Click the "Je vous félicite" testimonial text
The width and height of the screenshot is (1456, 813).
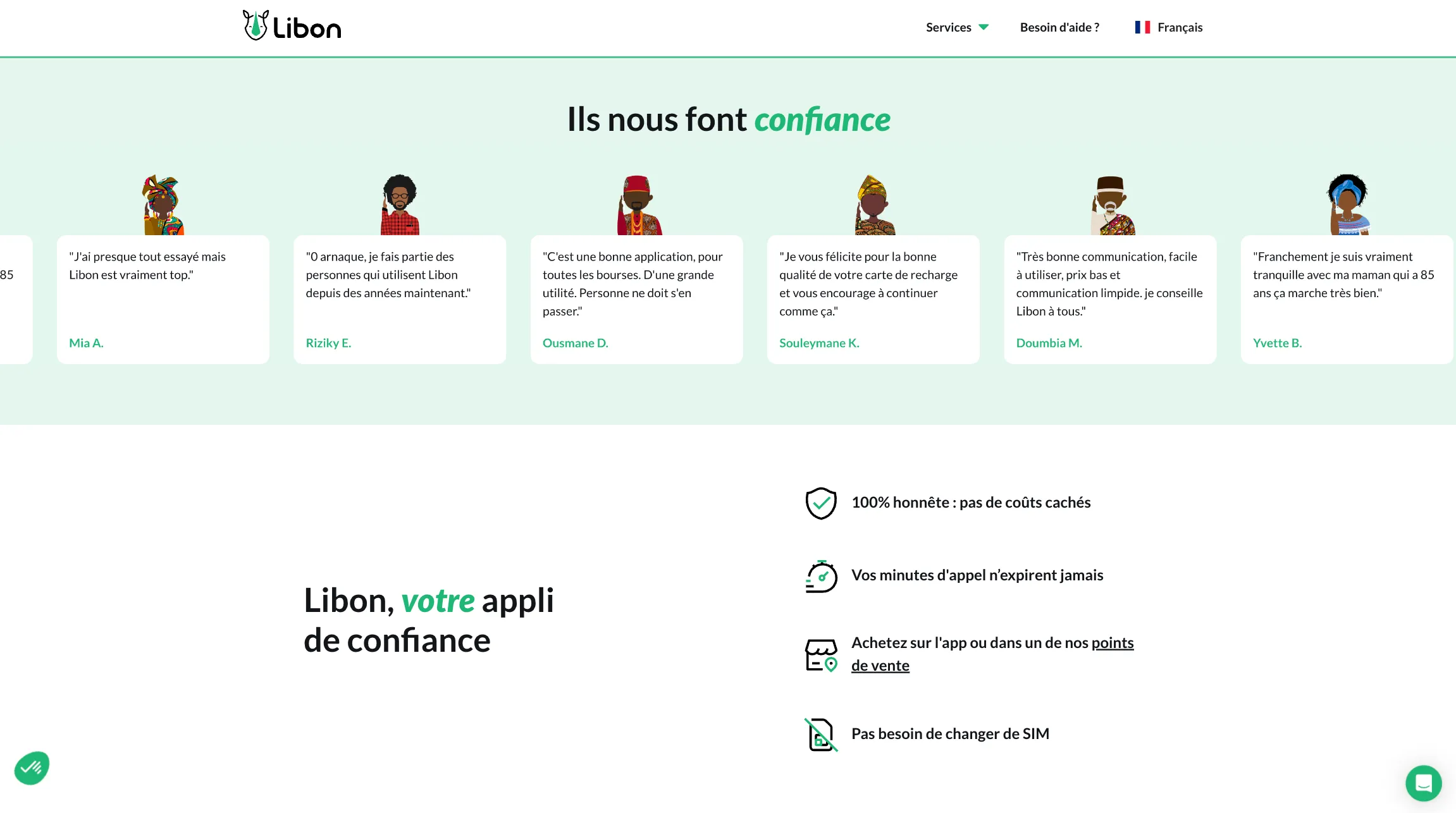868,284
